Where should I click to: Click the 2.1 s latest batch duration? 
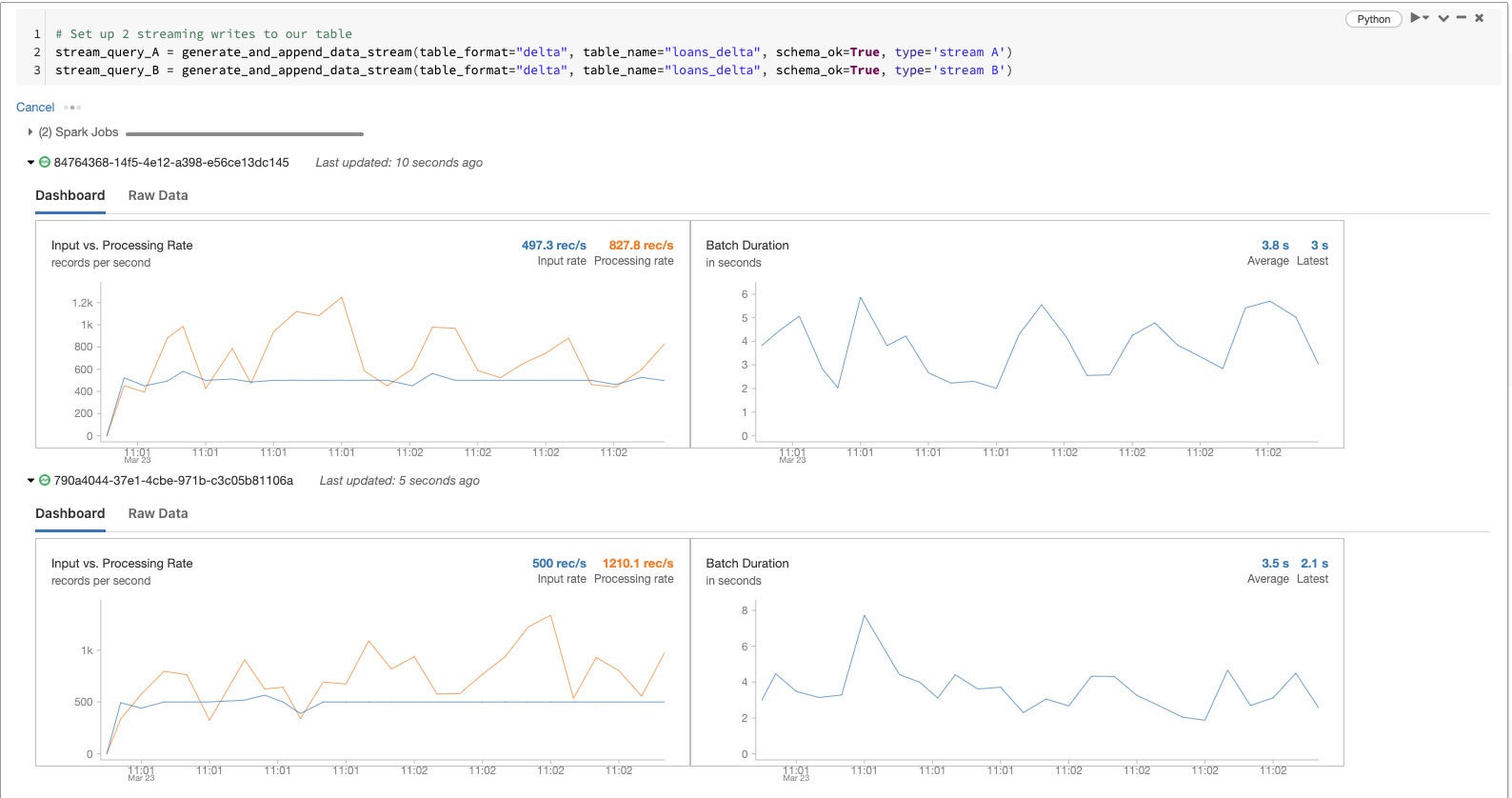[1315, 564]
